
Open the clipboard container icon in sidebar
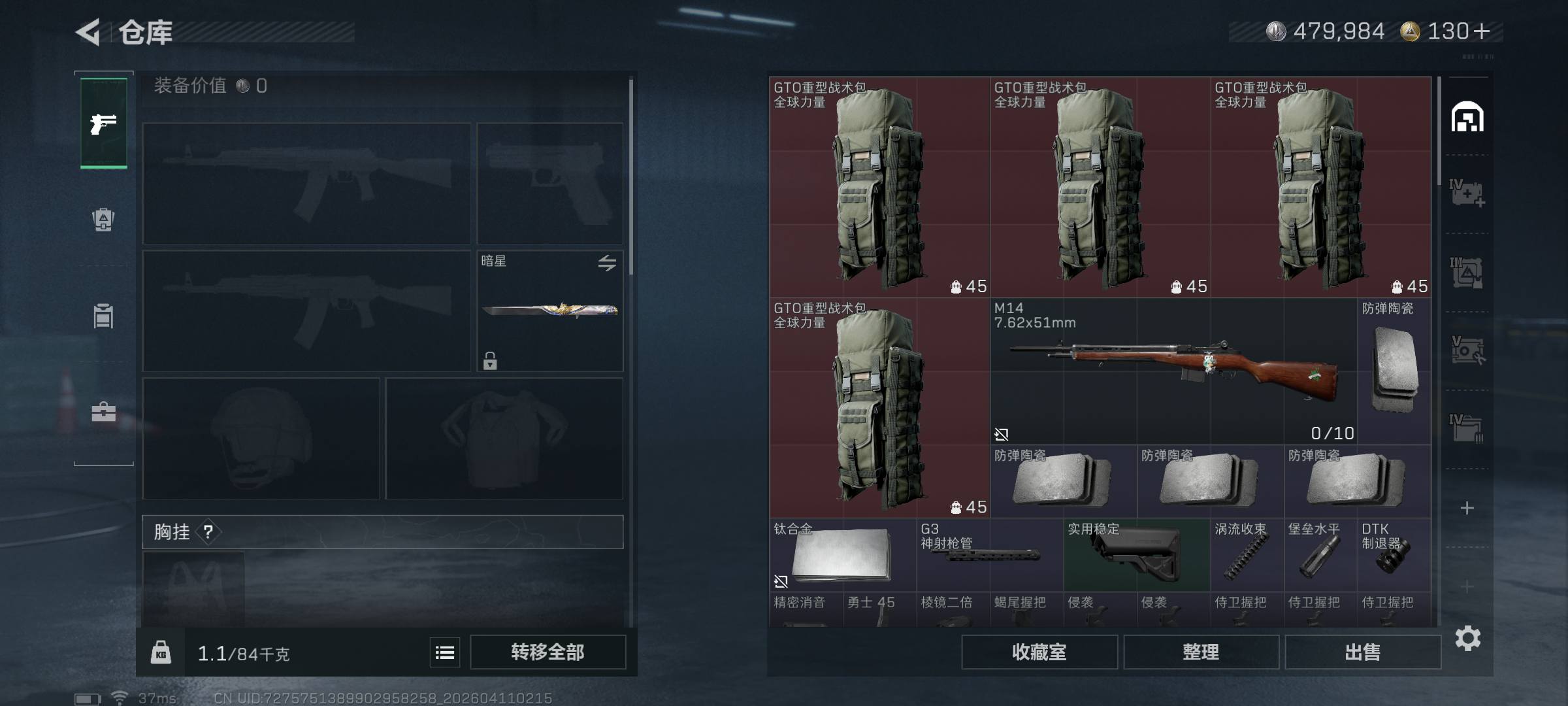click(x=103, y=316)
